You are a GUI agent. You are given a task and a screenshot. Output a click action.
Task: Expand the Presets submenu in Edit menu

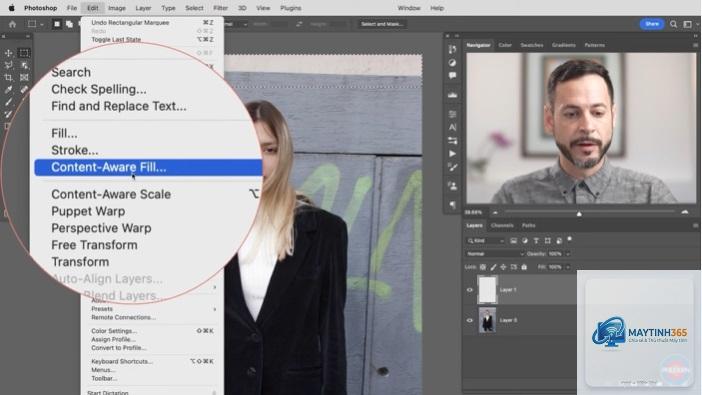point(153,309)
